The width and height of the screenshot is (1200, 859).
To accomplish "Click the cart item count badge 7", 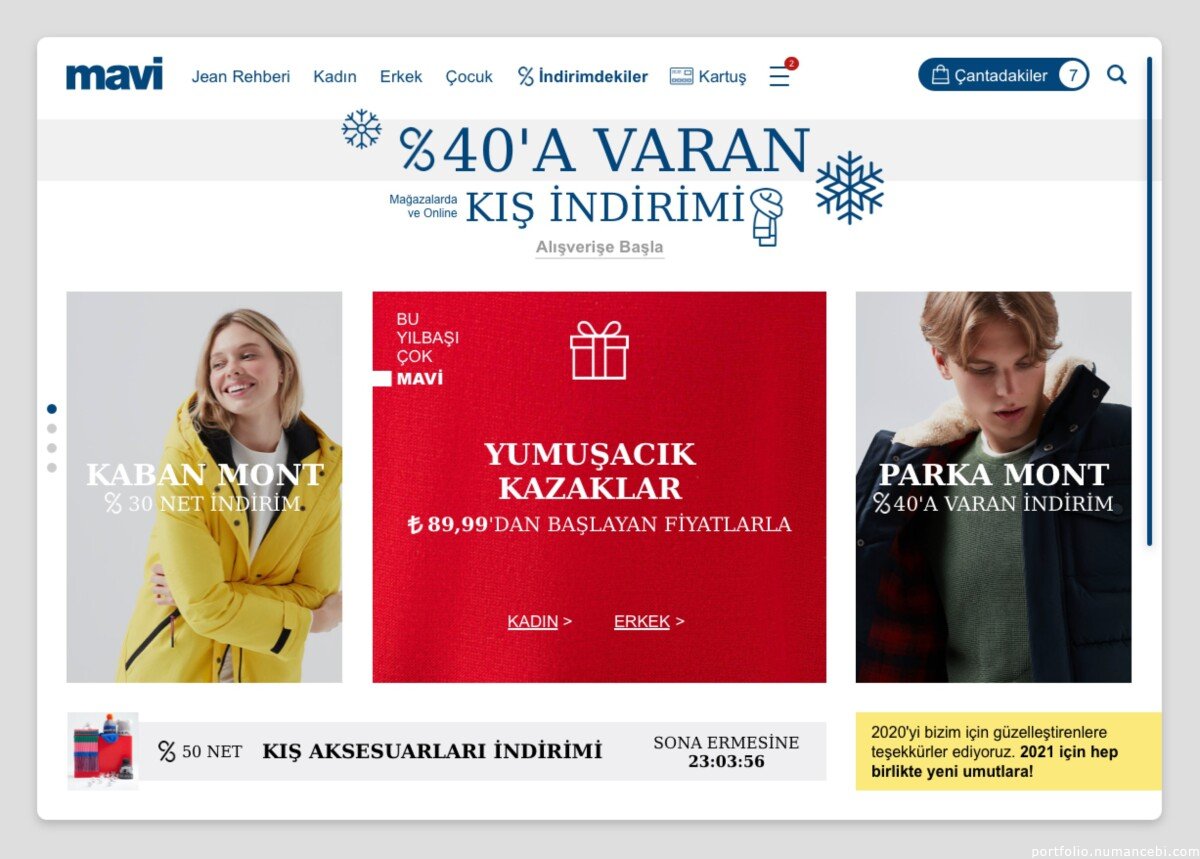I will tap(1073, 75).
